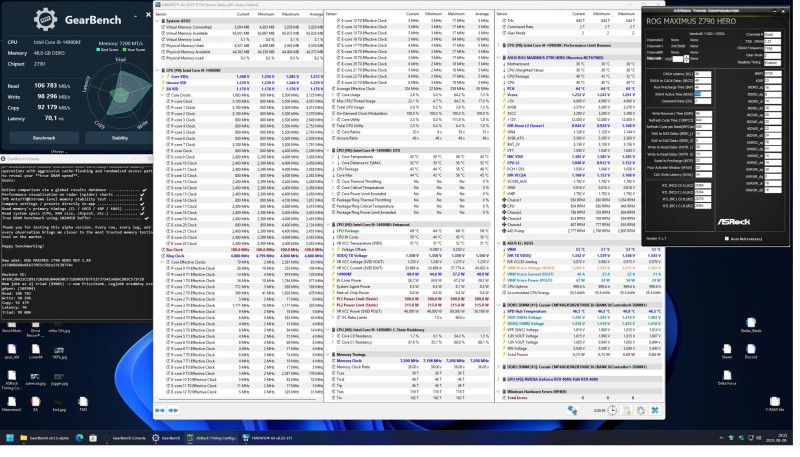This screenshot has height=457, width=800.
Task: Open GearBench folder in taskbar
Action: (x=44, y=438)
